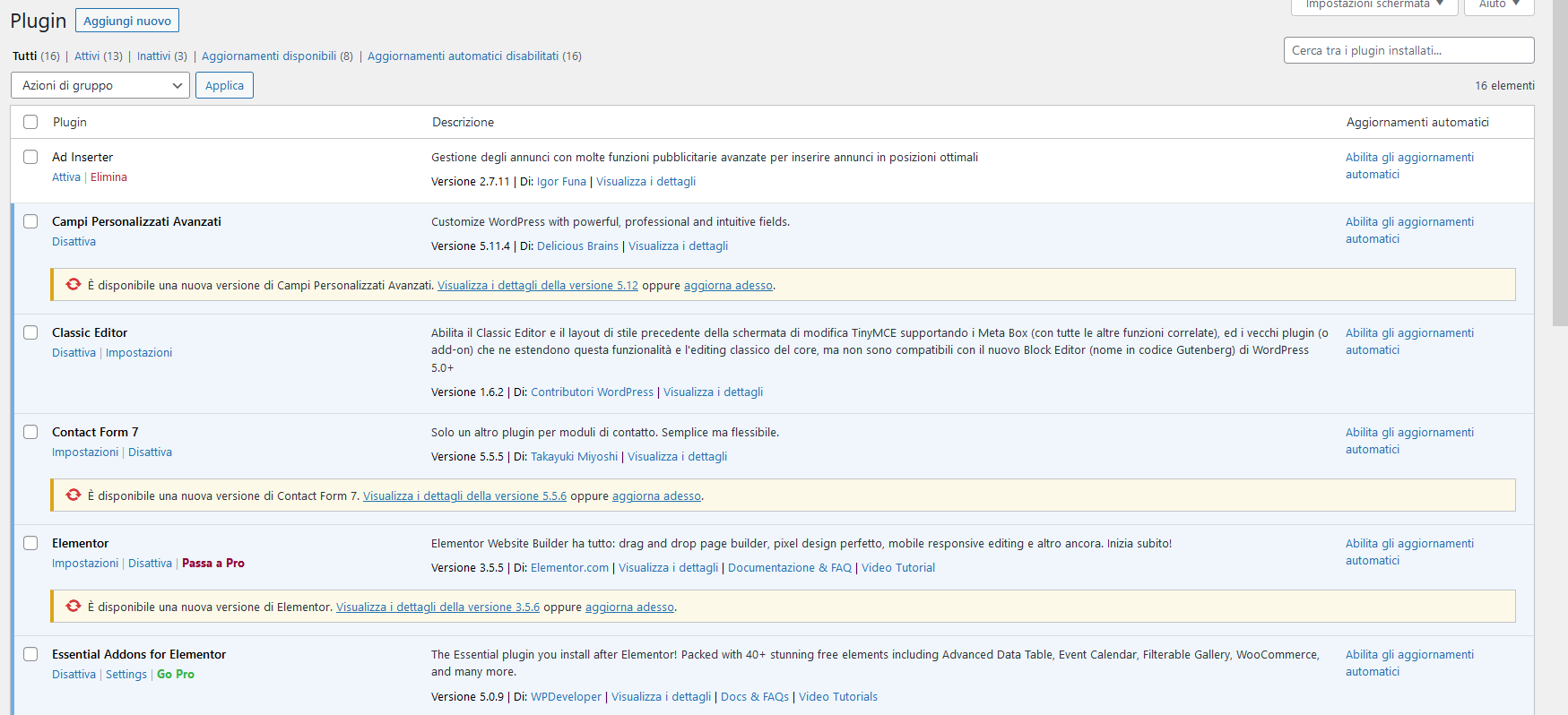Click the Aggiungi nuovo button
The width and height of the screenshot is (1568, 715).
[127, 21]
